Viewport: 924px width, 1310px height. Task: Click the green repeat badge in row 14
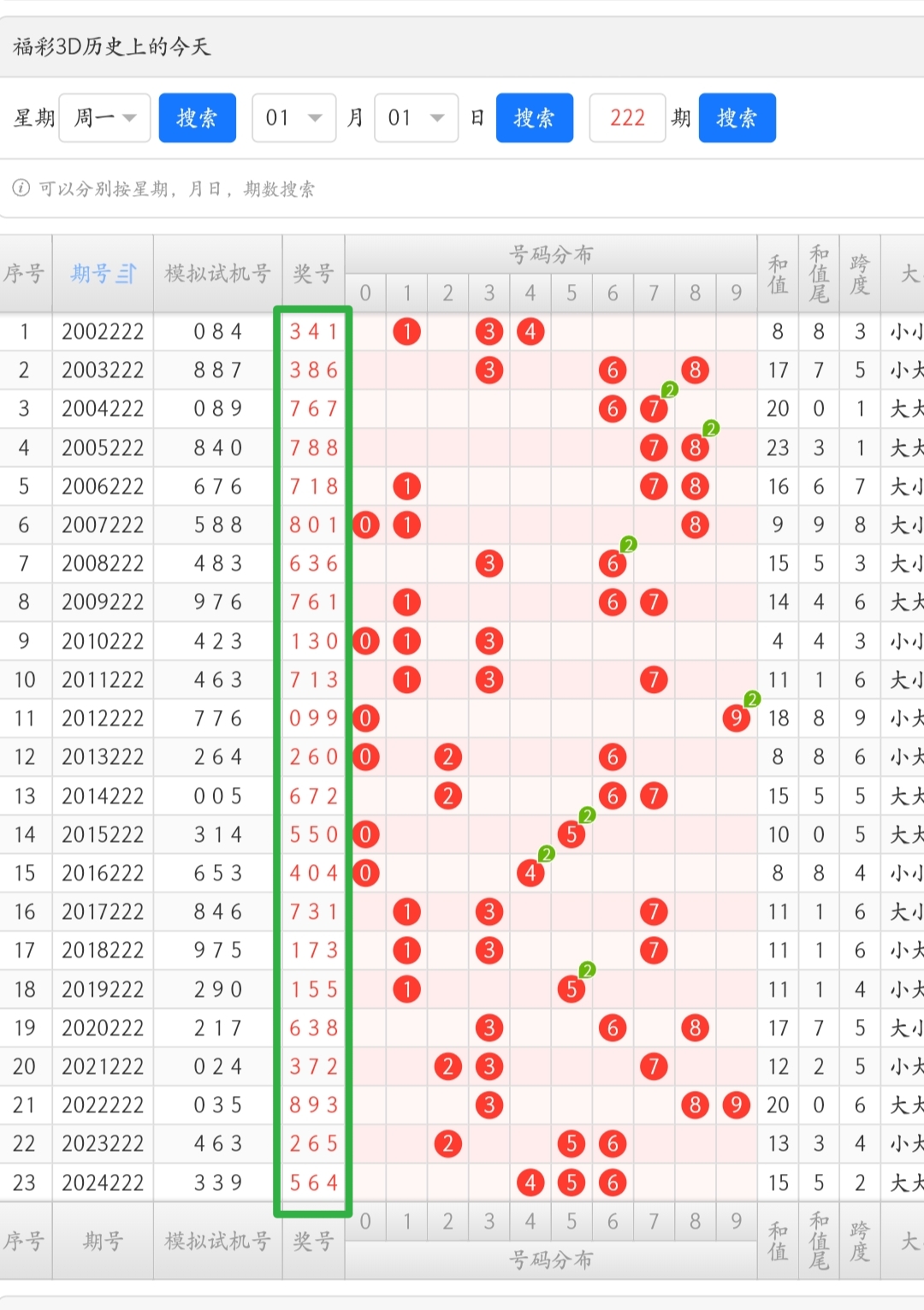tap(587, 815)
